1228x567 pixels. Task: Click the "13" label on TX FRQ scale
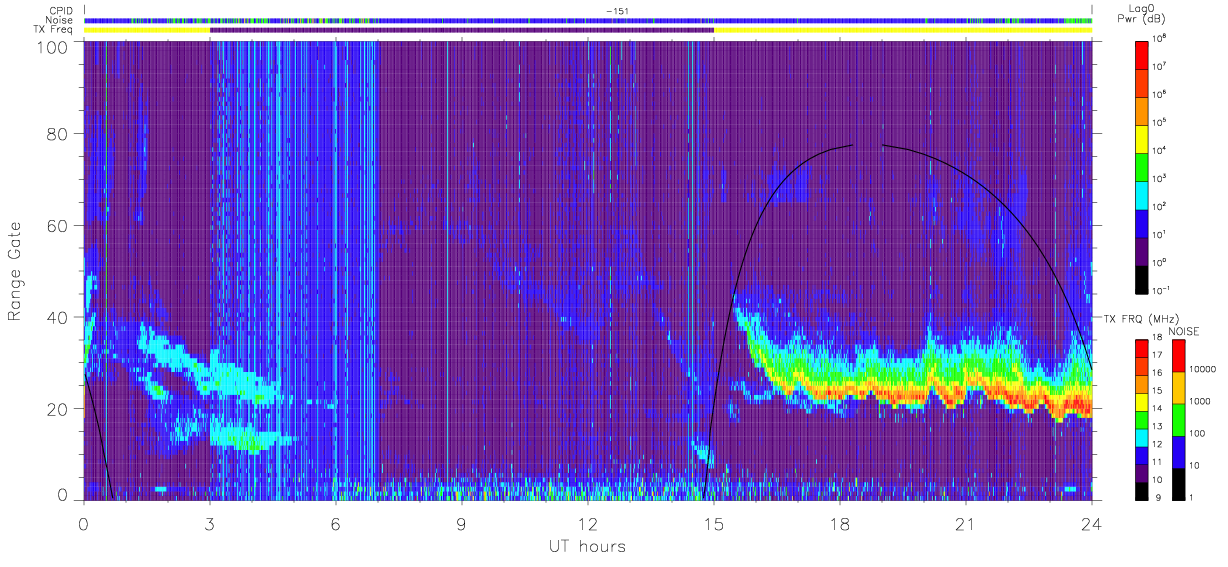(1159, 426)
